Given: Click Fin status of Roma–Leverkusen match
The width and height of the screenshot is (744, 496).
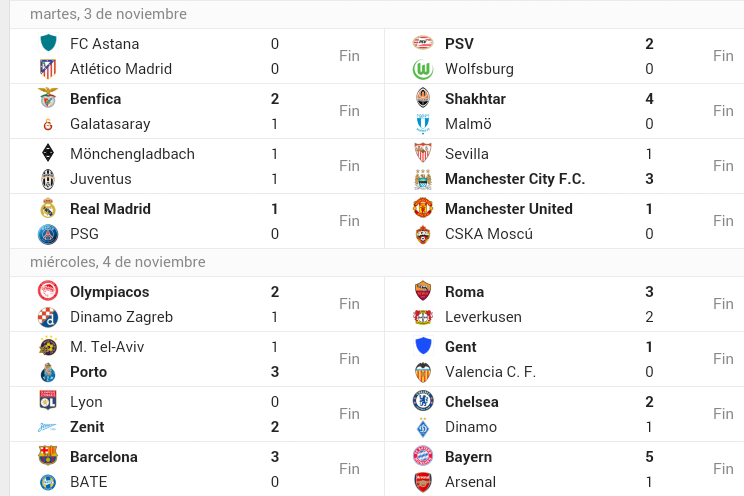Looking at the screenshot, I should tap(723, 304).
